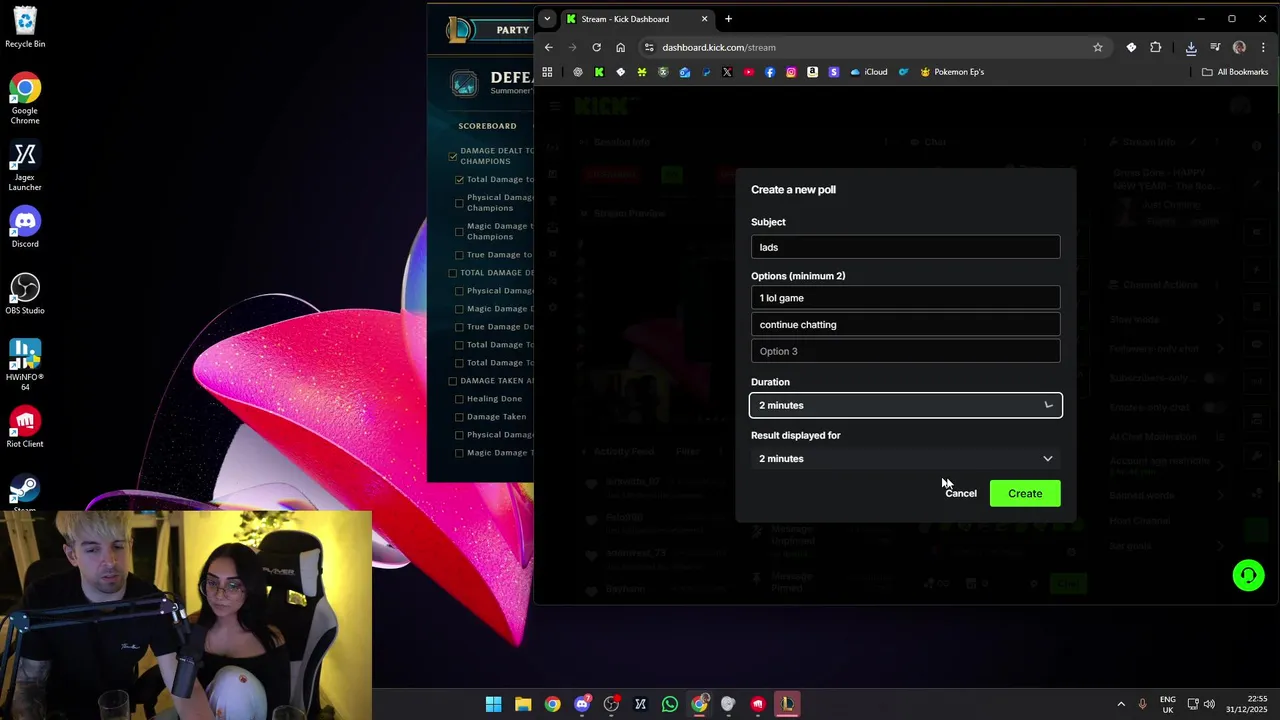Image resolution: width=1280 pixels, height=720 pixels.
Task: Open Recycle Bin desktop icon
Action: coord(25,28)
